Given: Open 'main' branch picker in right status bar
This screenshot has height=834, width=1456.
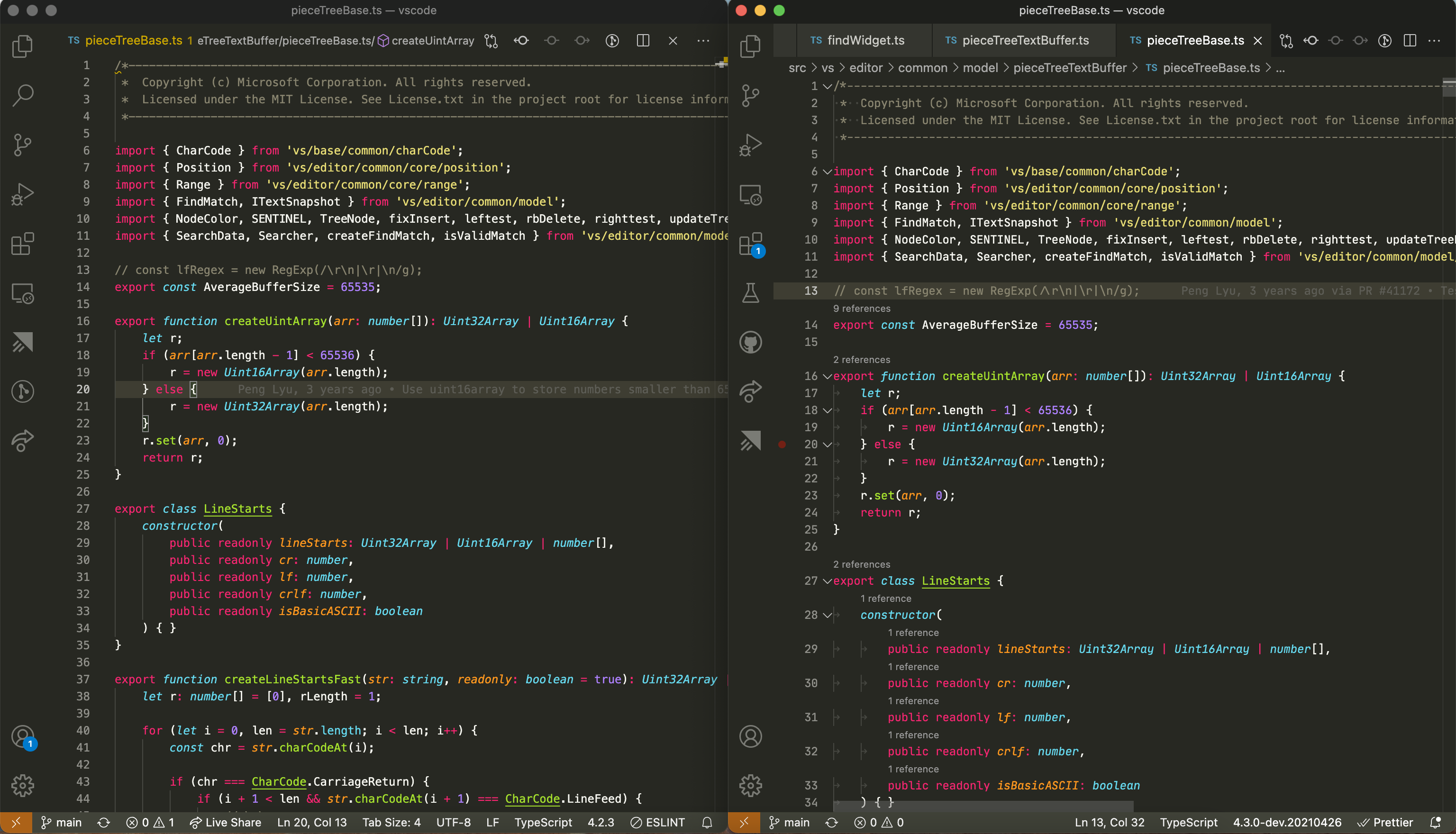Looking at the screenshot, I should (789, 823).
